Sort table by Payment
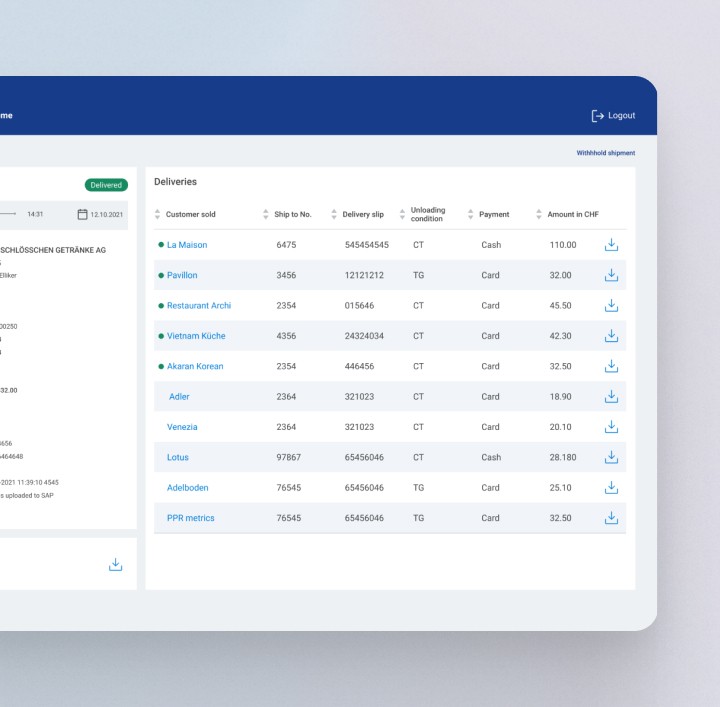720x707 pixels. pyautogui.click(x=470, y=214)
